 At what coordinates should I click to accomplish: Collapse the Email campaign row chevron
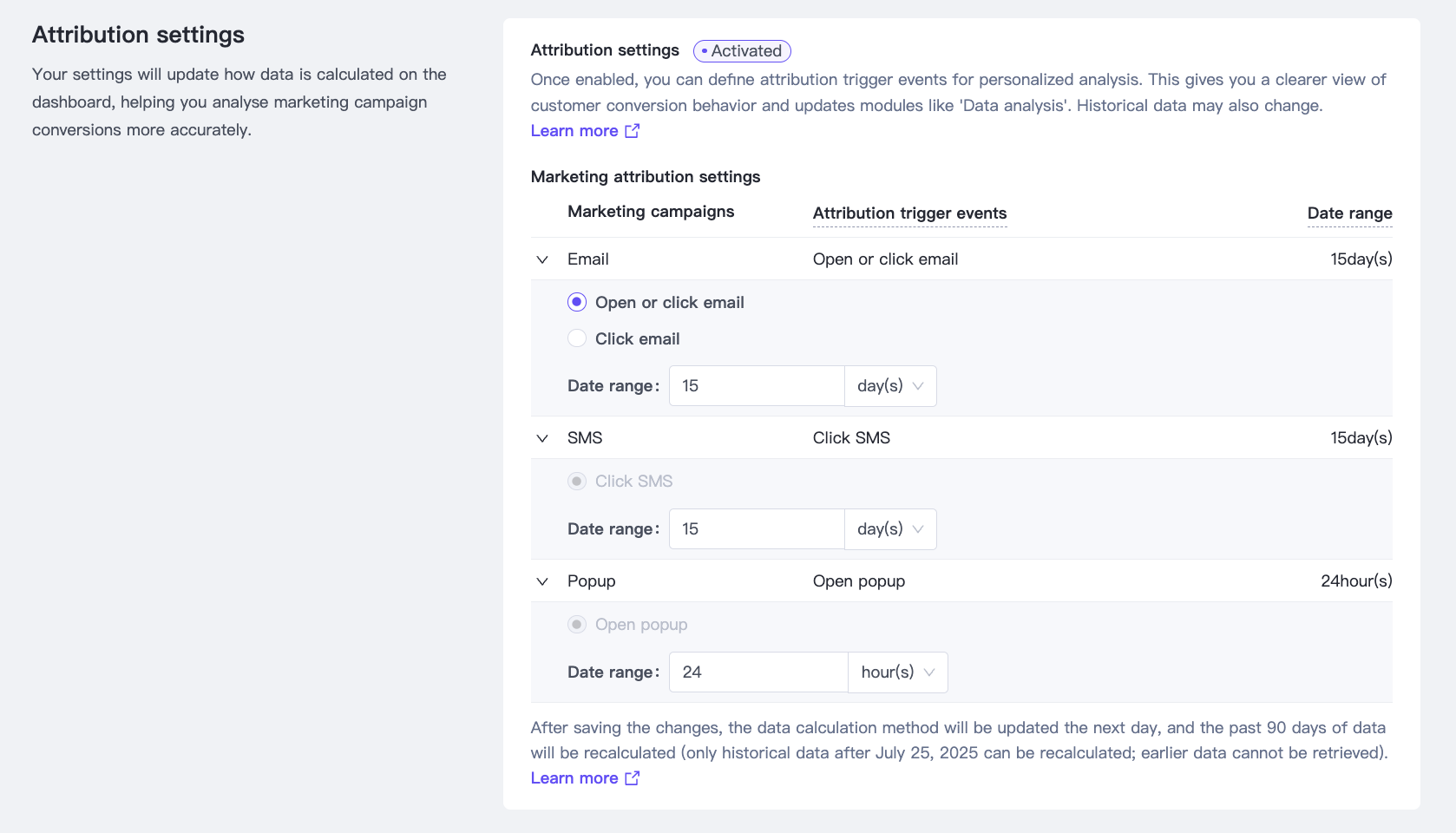(542, 259)
